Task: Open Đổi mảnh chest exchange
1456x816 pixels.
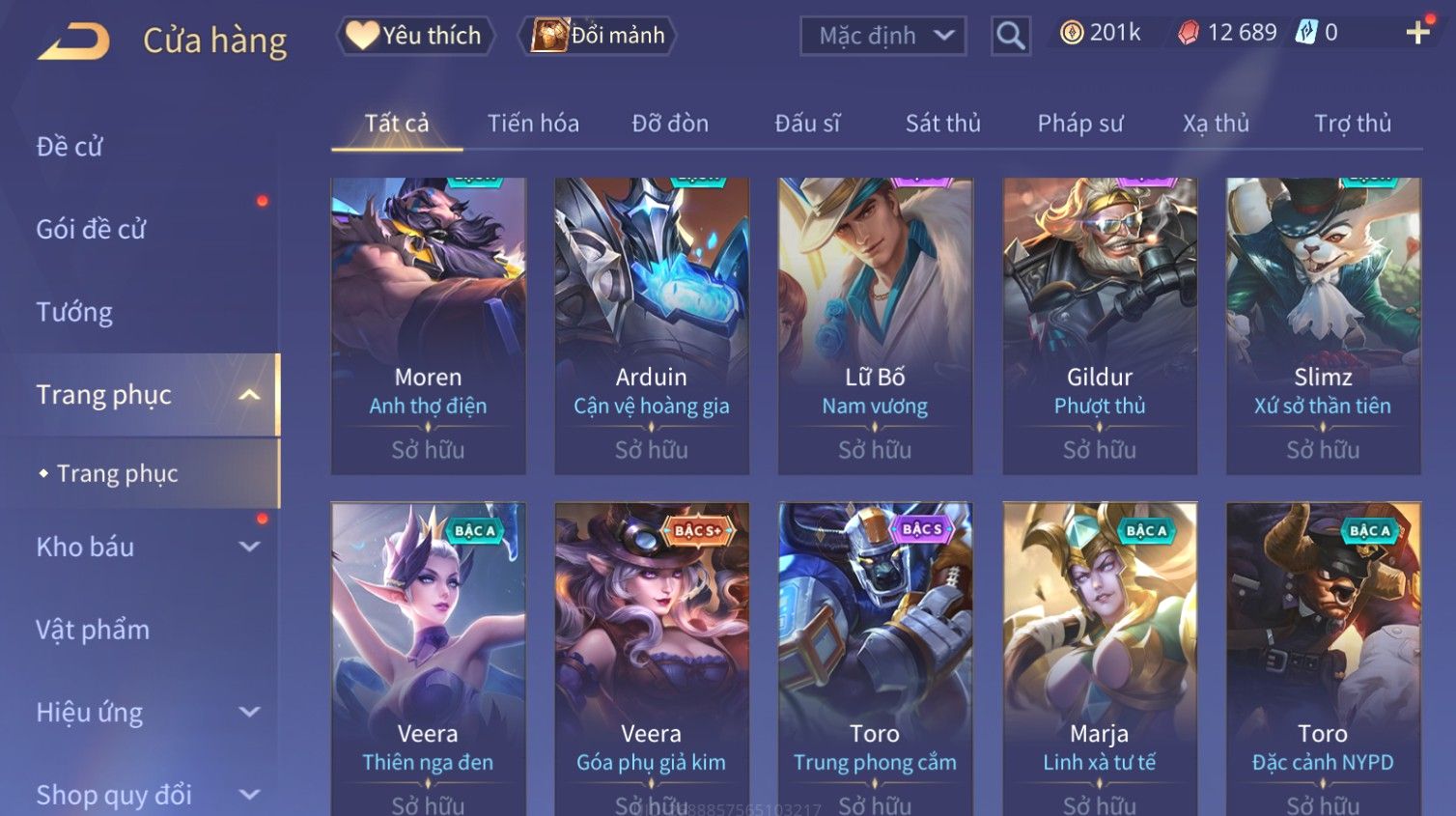Action: 598,36
